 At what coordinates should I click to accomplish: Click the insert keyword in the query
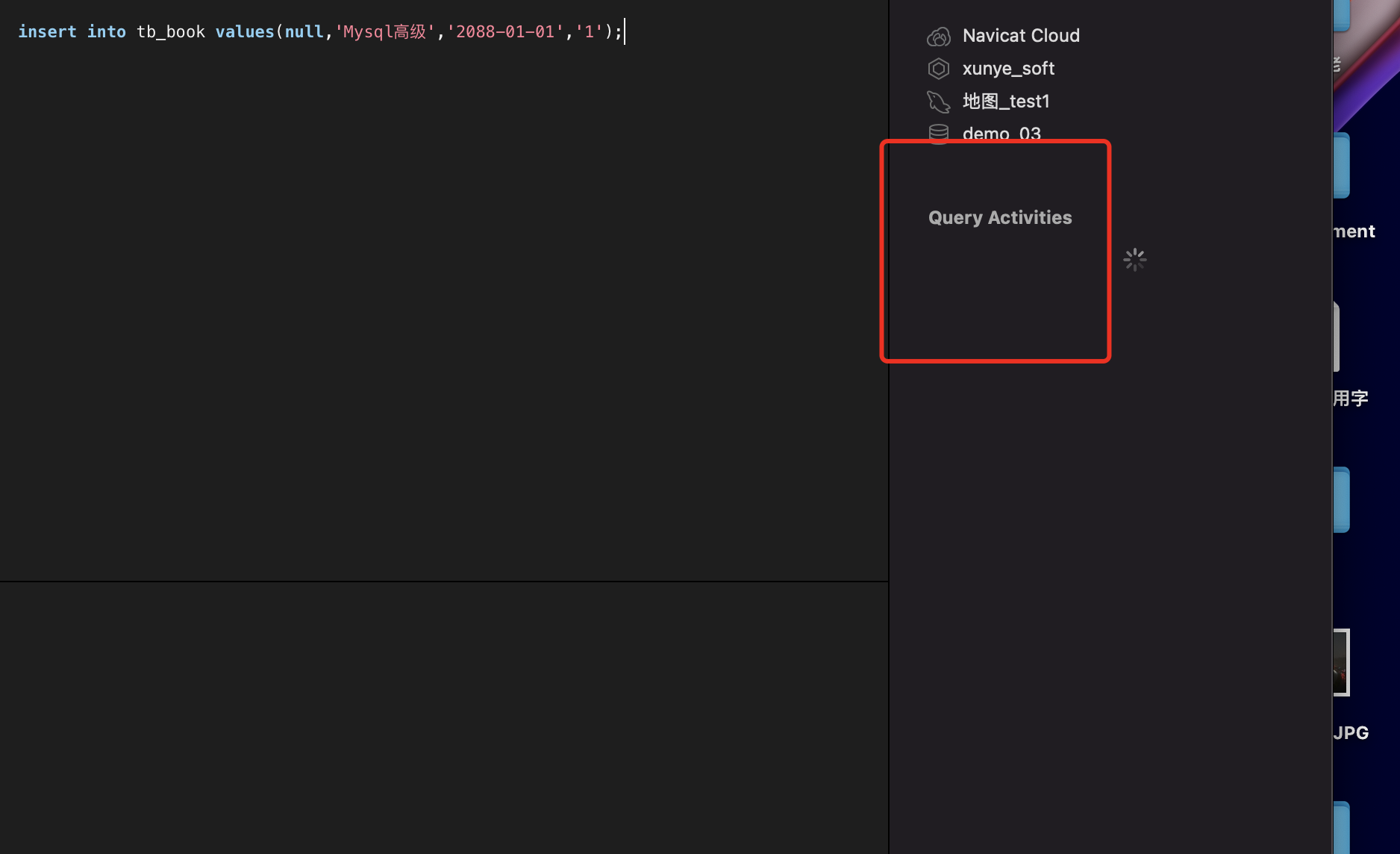tap(47, 32)
